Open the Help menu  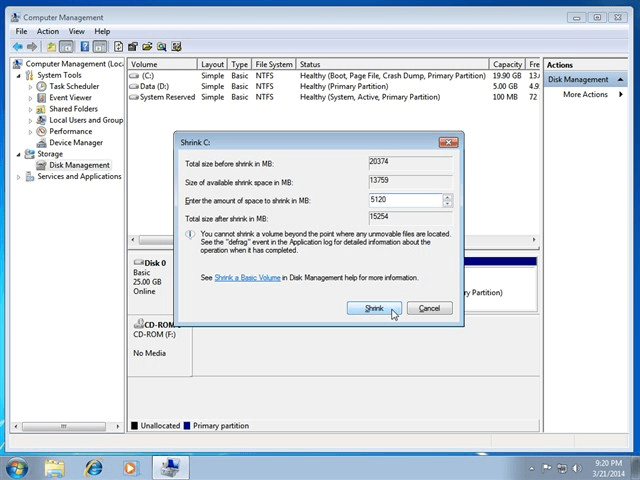102,31
